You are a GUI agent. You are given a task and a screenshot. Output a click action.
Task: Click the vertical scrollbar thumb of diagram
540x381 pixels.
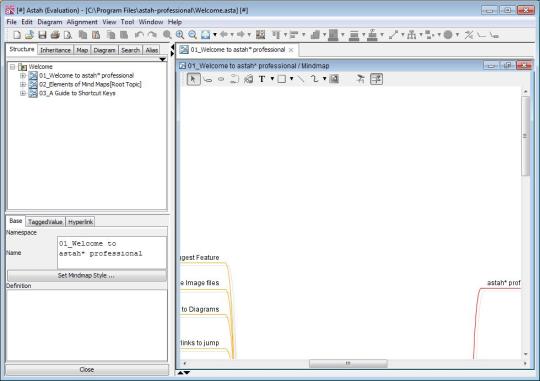point(525,136)
